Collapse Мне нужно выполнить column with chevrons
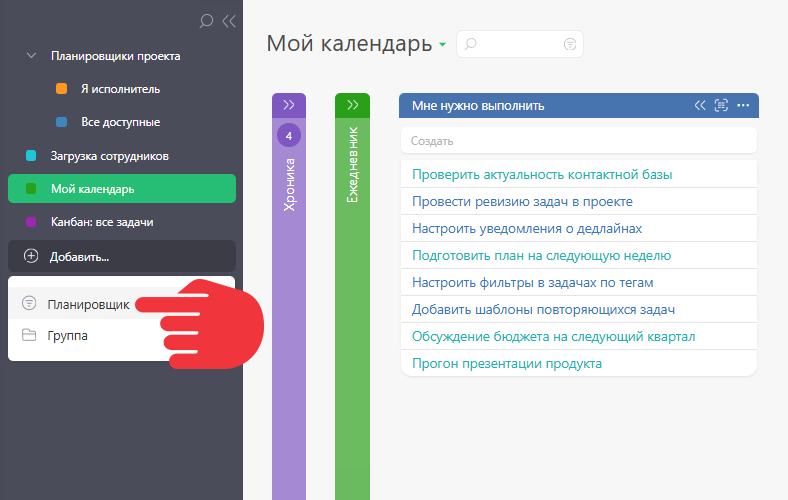Screen dimensions: 788x500 click(x=700, y=106)
